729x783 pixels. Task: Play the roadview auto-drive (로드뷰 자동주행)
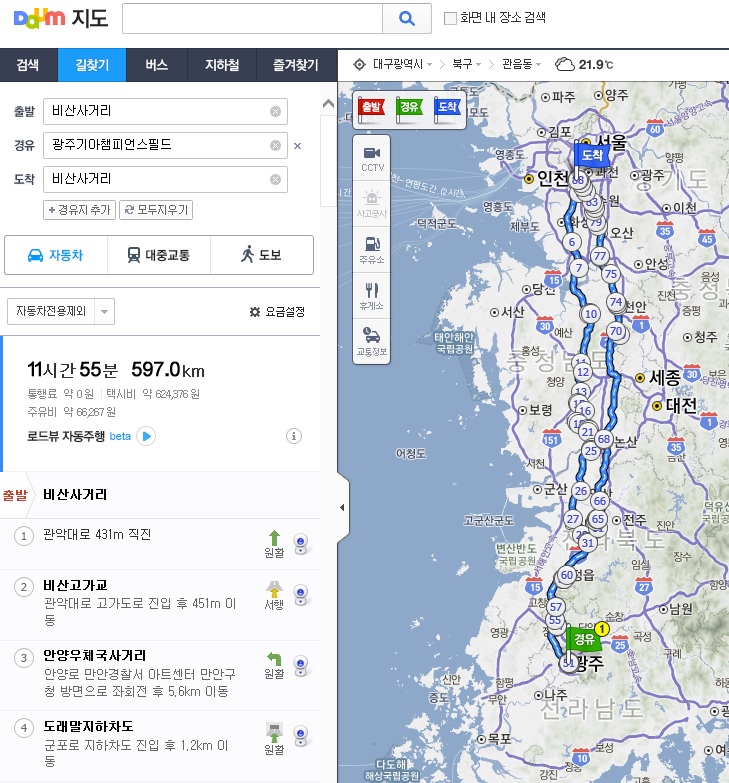click(146, 436)
